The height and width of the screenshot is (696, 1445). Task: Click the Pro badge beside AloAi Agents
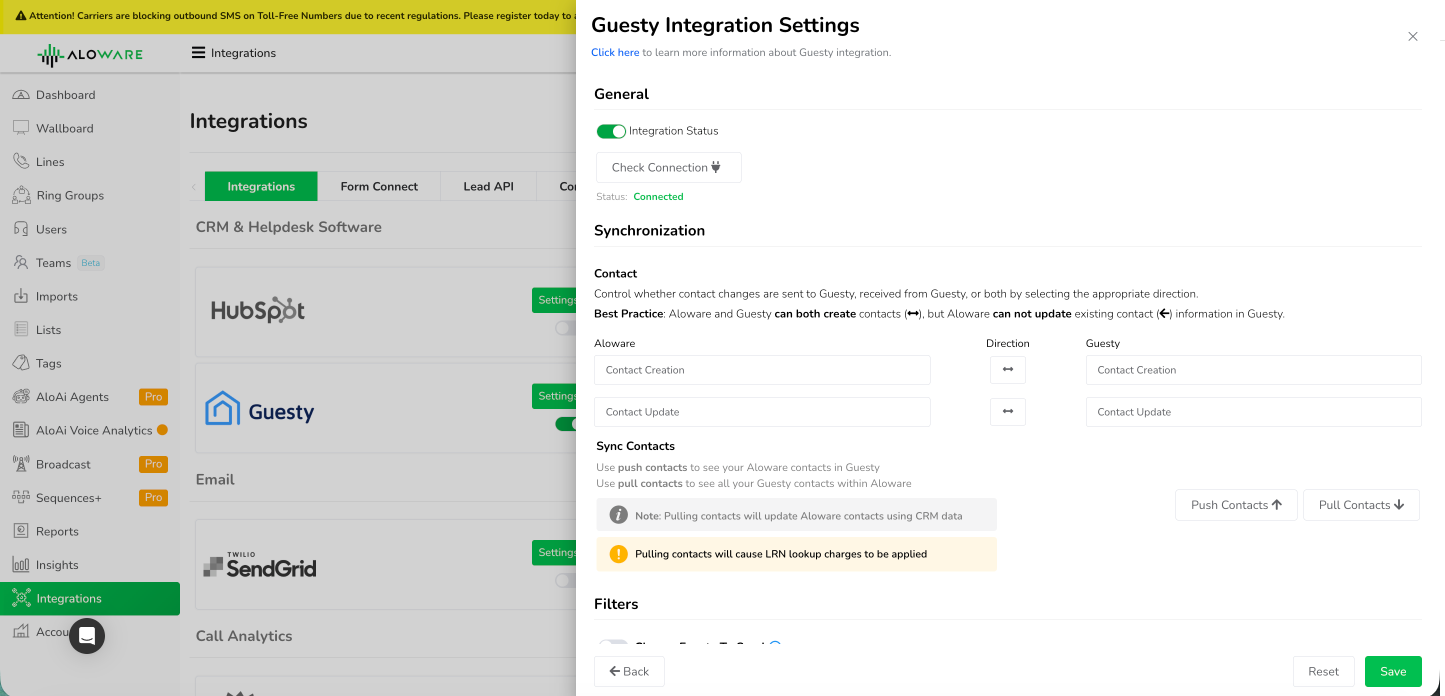(x=153, y=397)
